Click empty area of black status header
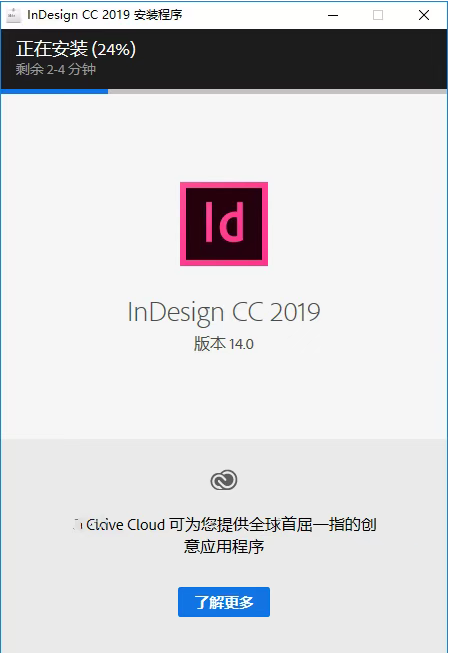This screenshot has width=450, height=653. [x=291, y=58]
